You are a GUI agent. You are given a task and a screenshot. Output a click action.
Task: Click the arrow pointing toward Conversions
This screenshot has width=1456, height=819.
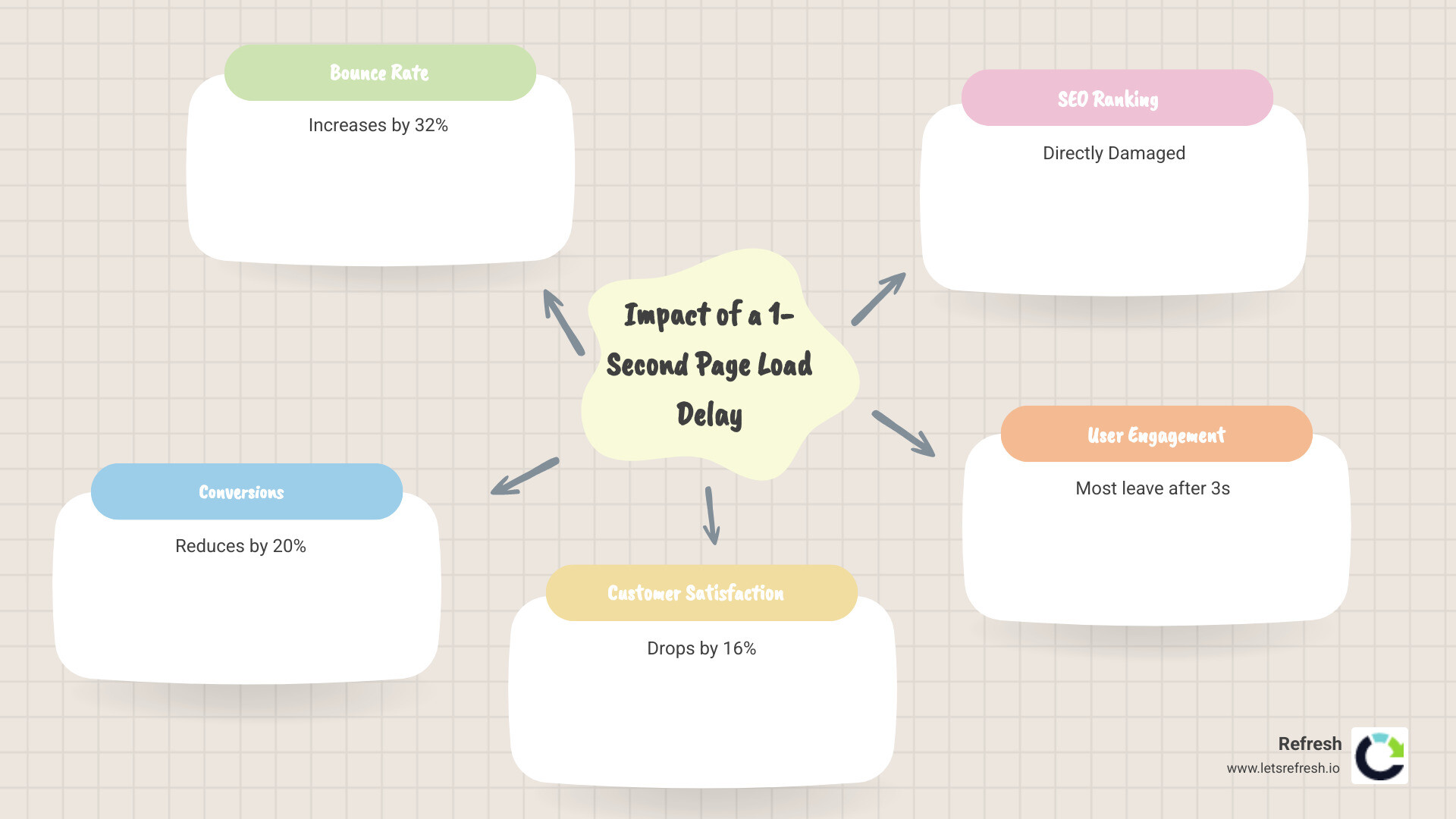coord(527,477)
